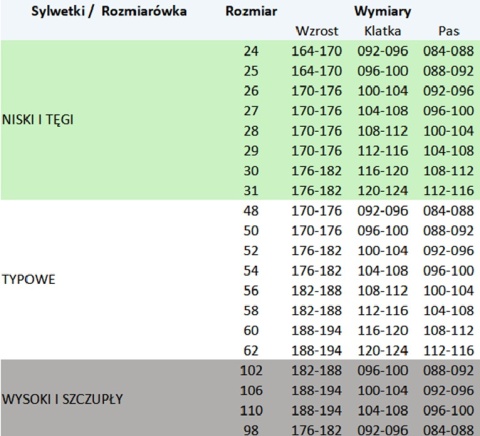Viewport: 480px width, 436px height.
Task: Click size 24 cell
Action: pos(251,51)
